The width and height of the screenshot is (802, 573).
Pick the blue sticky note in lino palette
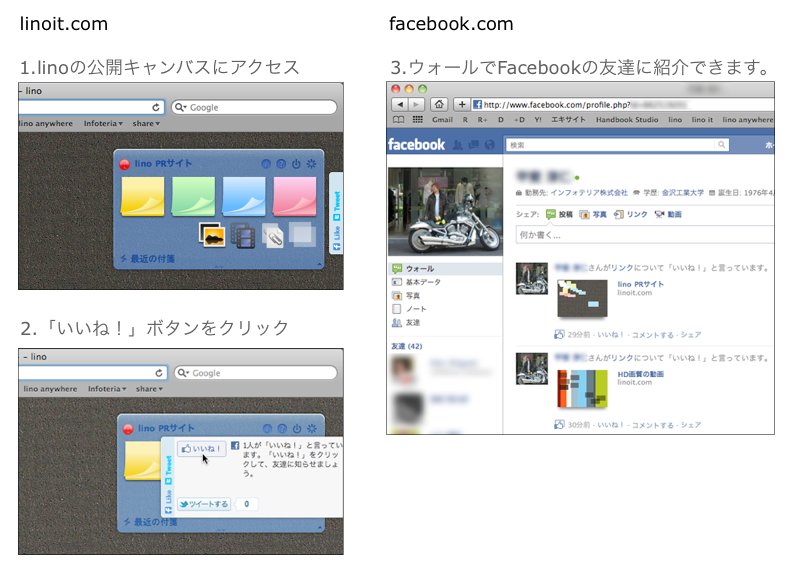[x=244, y=196]
